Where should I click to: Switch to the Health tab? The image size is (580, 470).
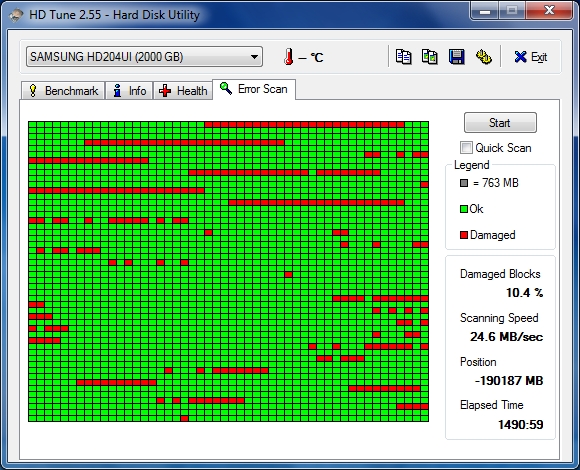point(183,91)
